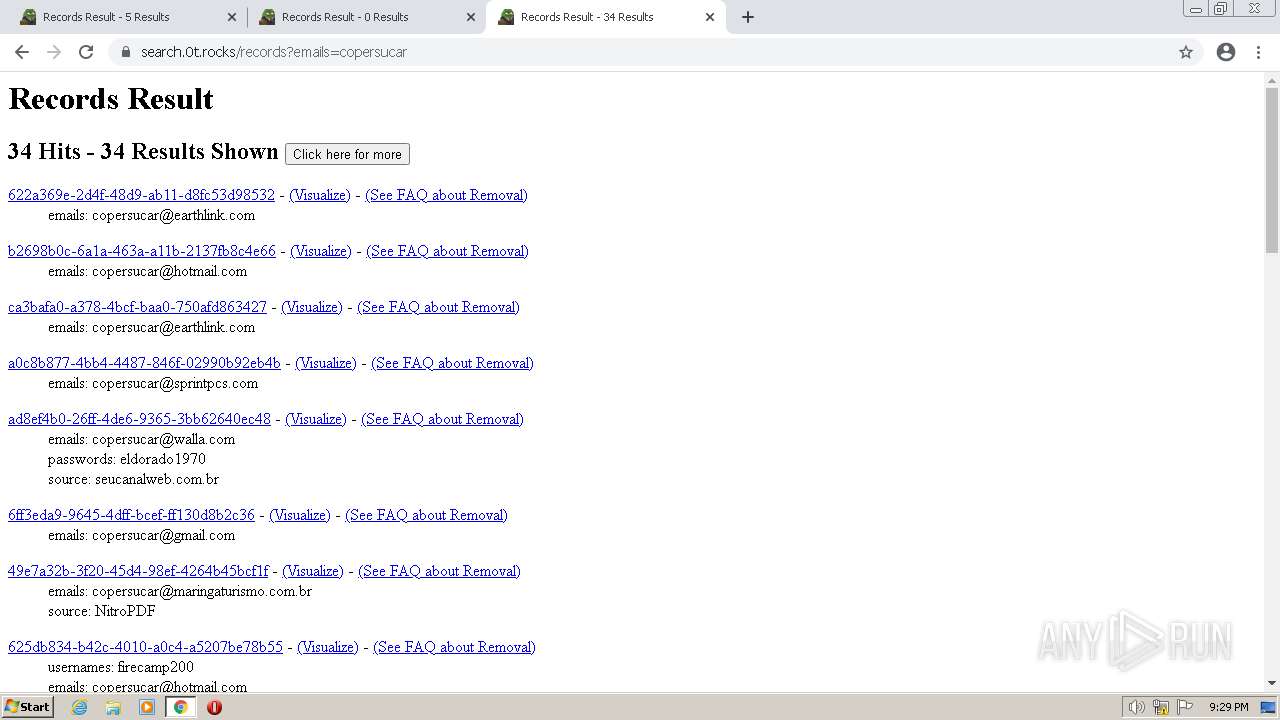Open record 6ff3eda9-9645-4dff-bcef-ff130d8b2c36
Viewport: 1280px width, 720px height.
(131, 515)
